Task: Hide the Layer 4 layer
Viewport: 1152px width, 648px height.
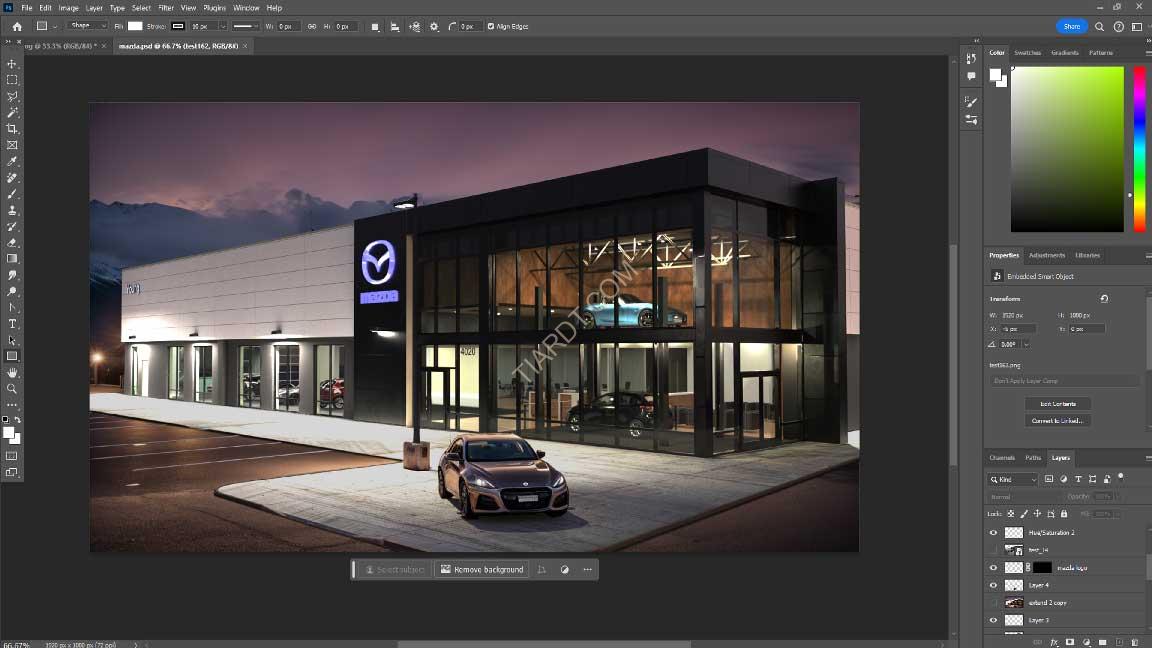Action: 993,586
